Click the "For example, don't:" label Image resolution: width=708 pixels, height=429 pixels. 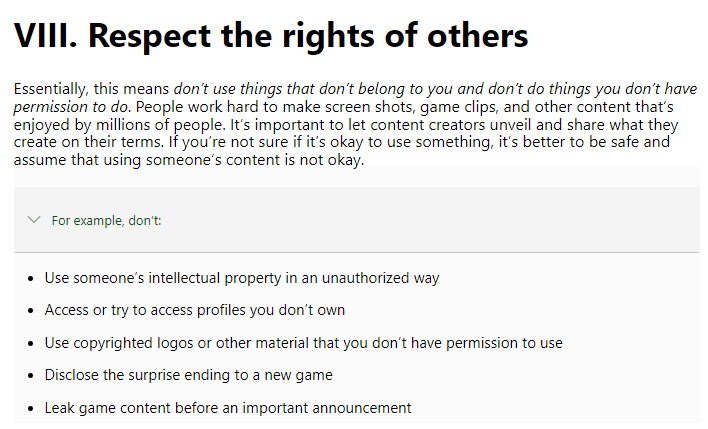point(106,221)
